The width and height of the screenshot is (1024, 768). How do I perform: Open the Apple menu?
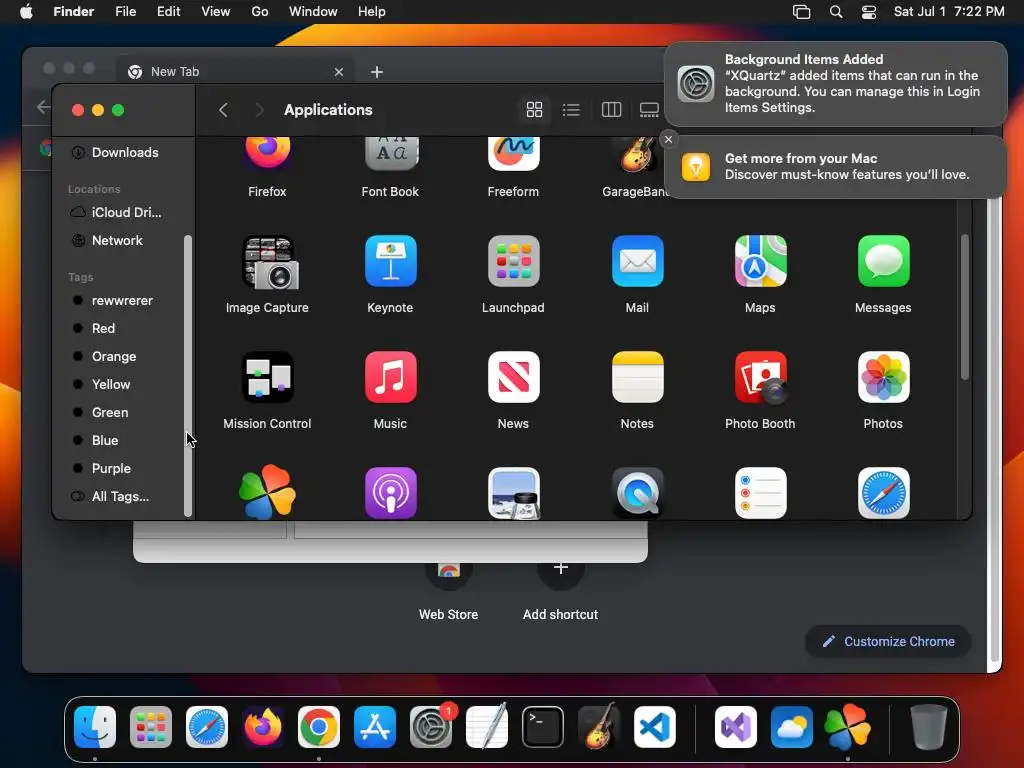(26, 12)
